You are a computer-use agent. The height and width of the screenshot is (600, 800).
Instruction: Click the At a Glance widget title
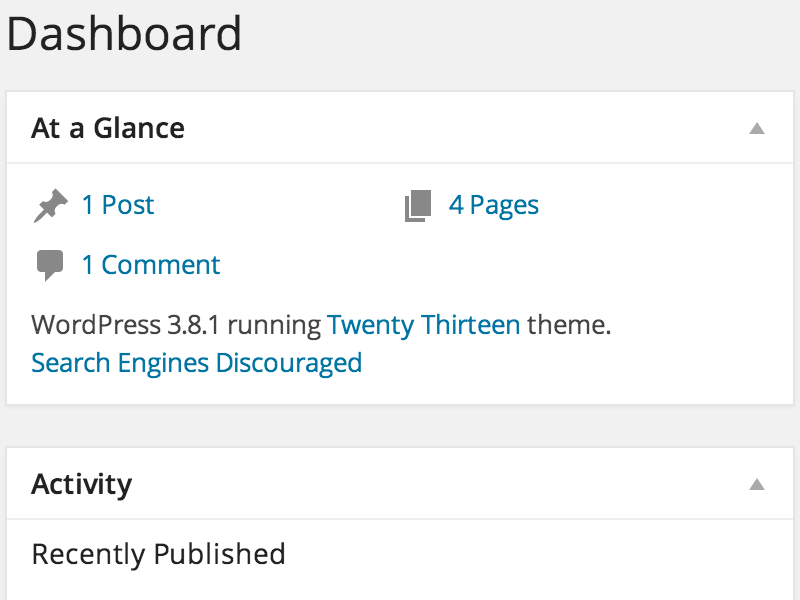click(x=108, y=128)
